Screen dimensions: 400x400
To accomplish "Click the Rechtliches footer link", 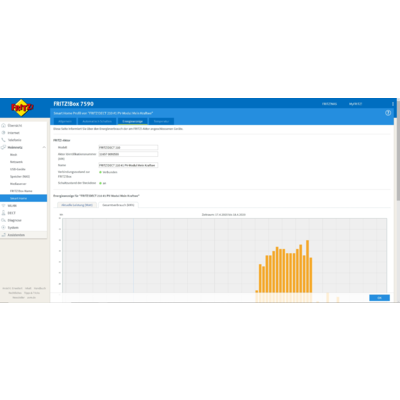I will point(15,293).
